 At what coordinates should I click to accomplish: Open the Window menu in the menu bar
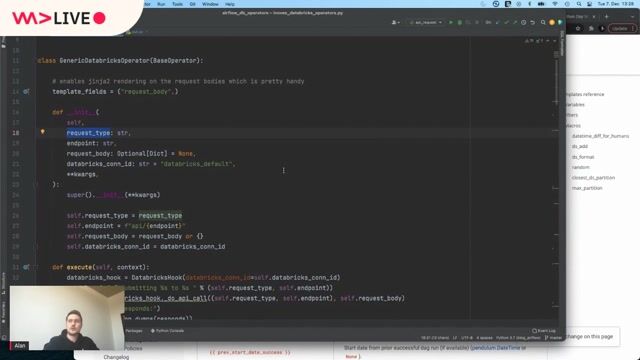coord(210,4)
